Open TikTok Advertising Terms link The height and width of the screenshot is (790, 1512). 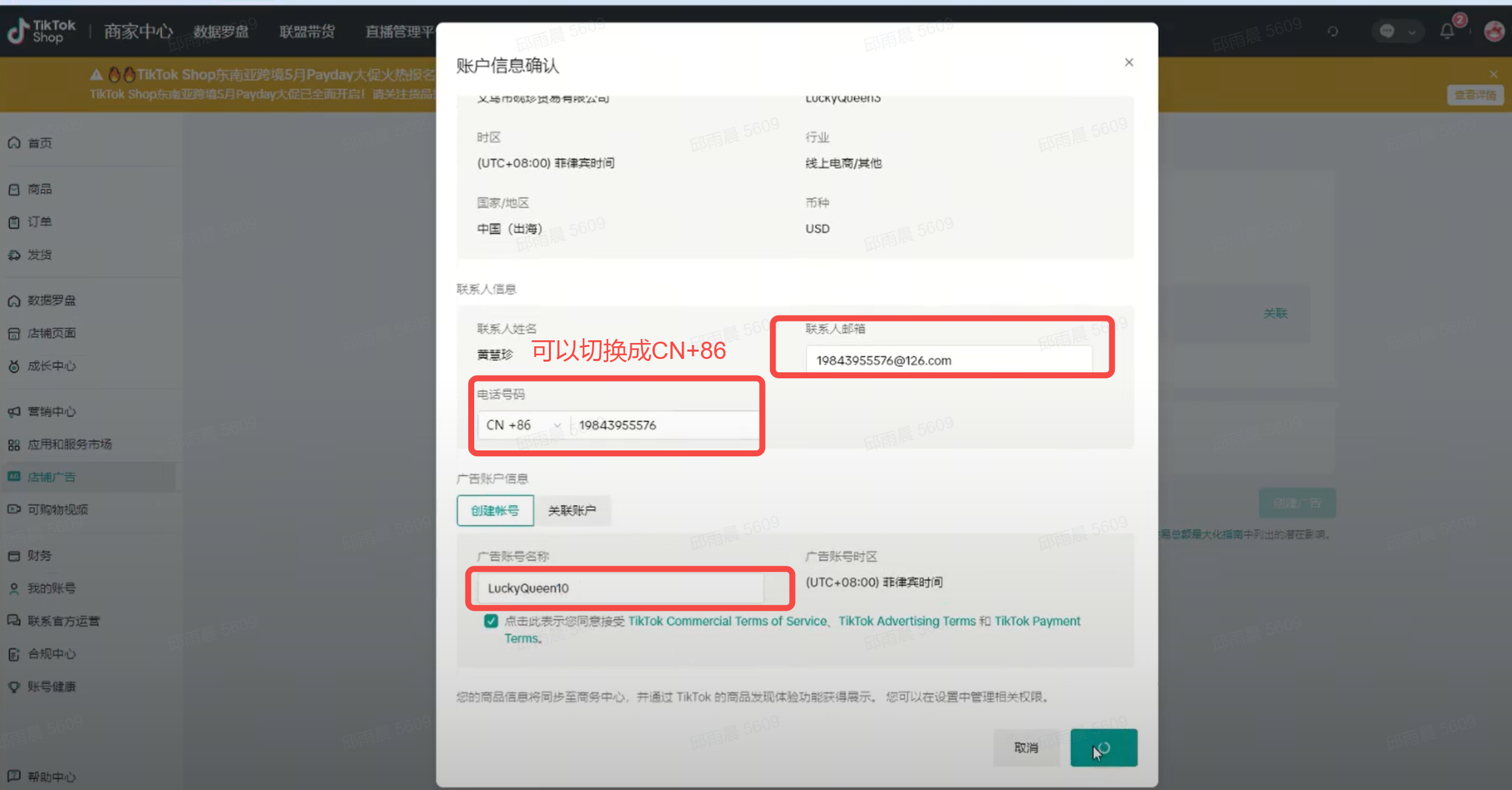coord(906,621)
